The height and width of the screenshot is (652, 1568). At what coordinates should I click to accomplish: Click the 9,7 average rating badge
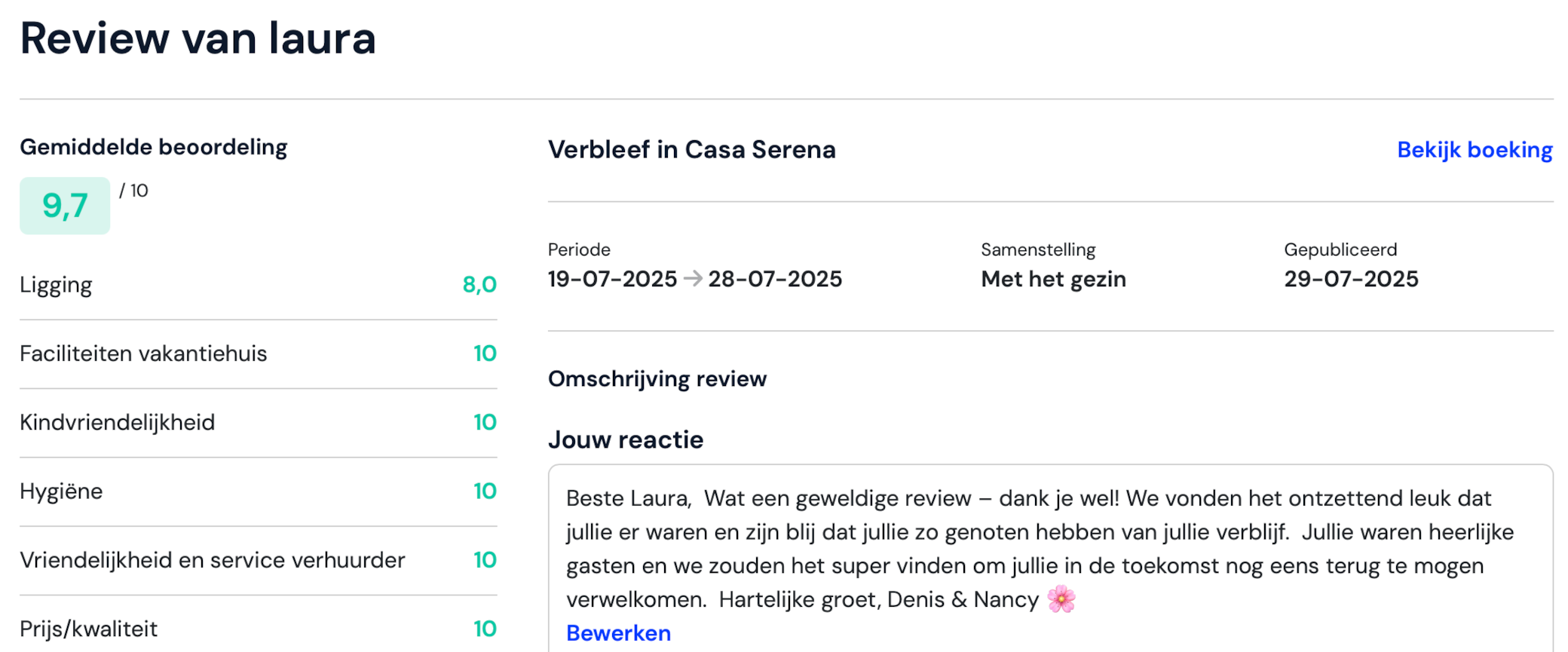65,206
